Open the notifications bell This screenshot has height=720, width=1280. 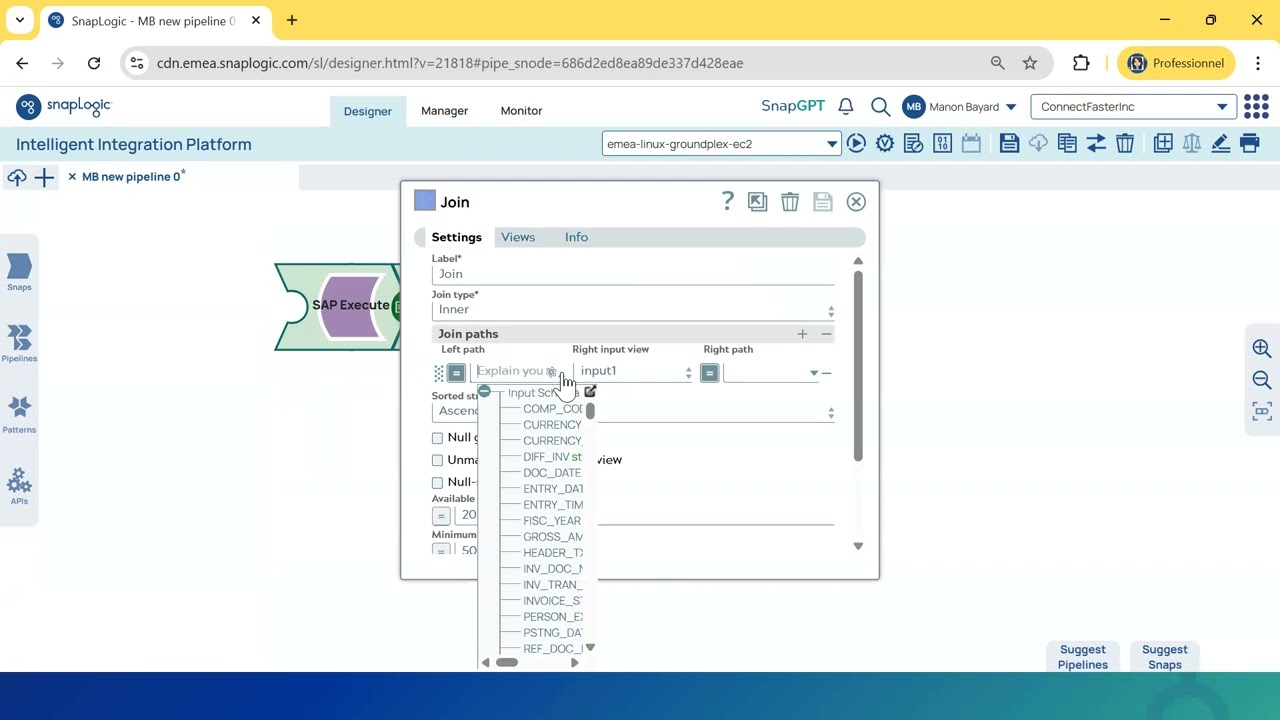click(x=846, y=106)
